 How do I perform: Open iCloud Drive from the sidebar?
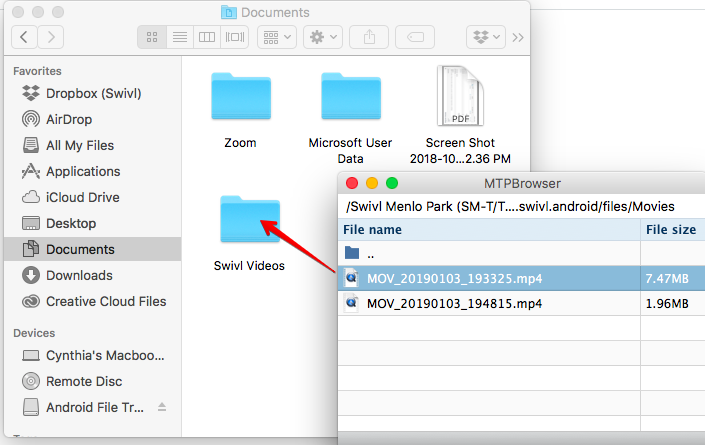tap(82, 197)
